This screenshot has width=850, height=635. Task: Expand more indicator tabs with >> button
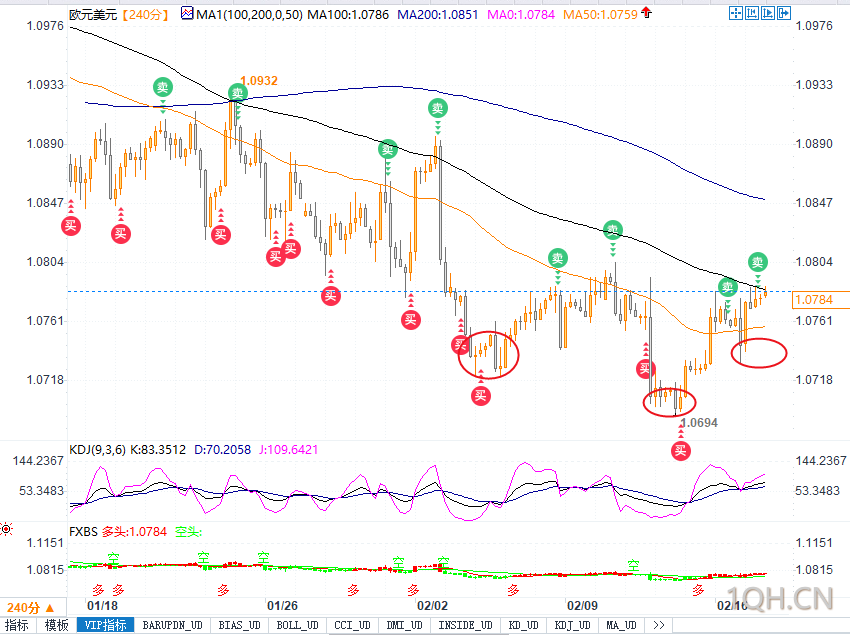659,625
